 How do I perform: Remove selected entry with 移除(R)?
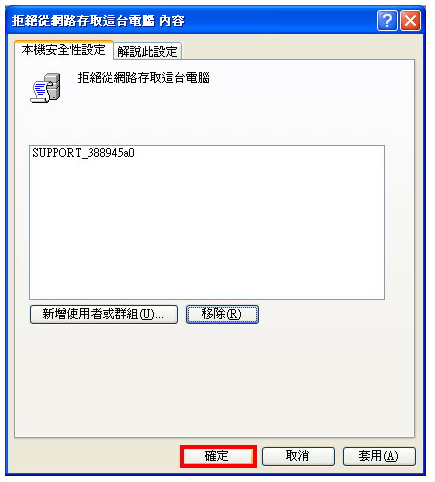(x=222, y=314)
